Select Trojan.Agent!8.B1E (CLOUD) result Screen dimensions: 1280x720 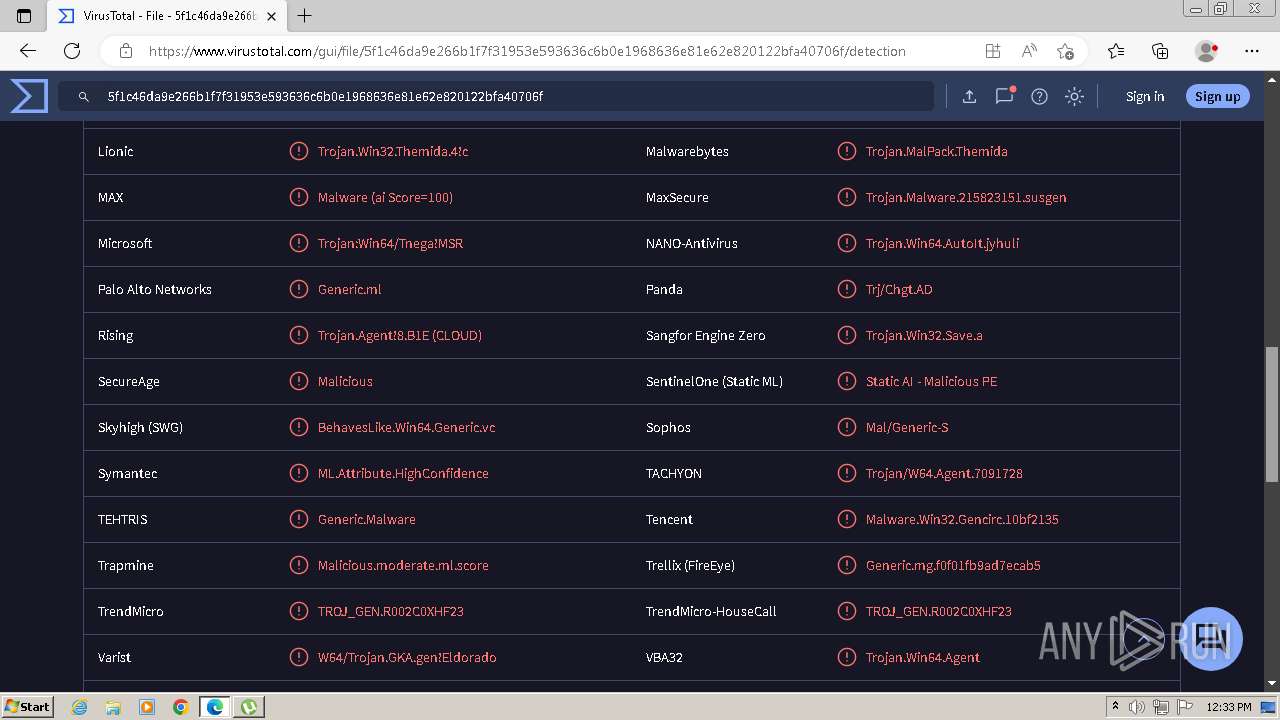pyautogui.click(x=400, y=335)
